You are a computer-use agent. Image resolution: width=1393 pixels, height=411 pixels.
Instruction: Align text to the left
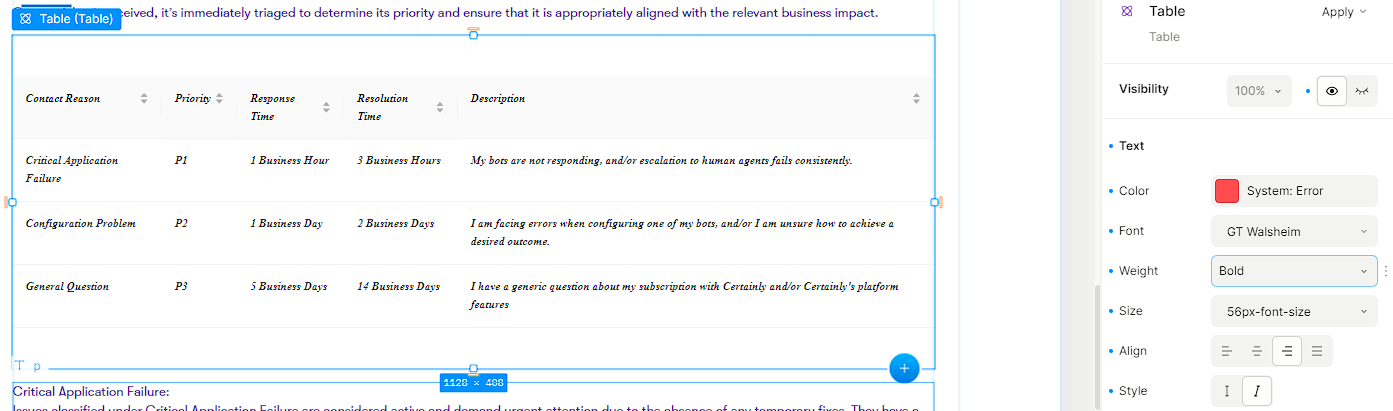point(1226,351)
